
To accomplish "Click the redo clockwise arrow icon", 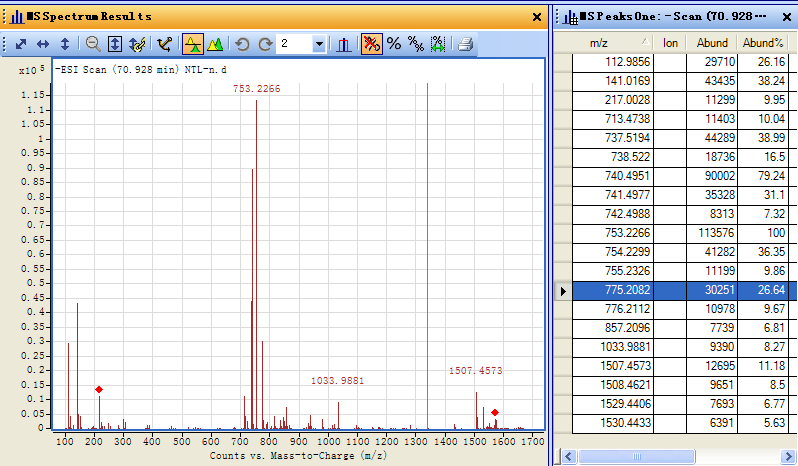I will click(x=265, y=44).
